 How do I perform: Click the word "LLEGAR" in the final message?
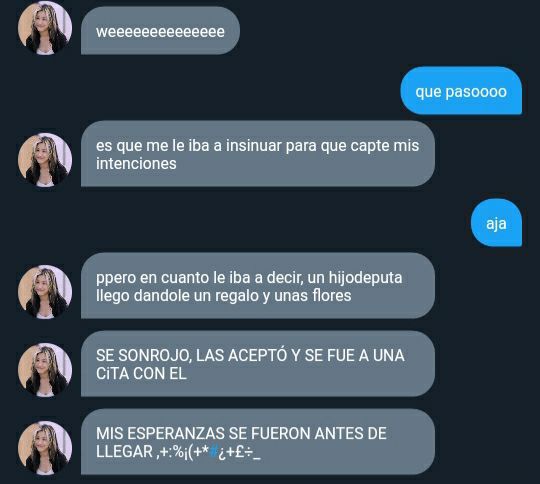coord(124,451)
